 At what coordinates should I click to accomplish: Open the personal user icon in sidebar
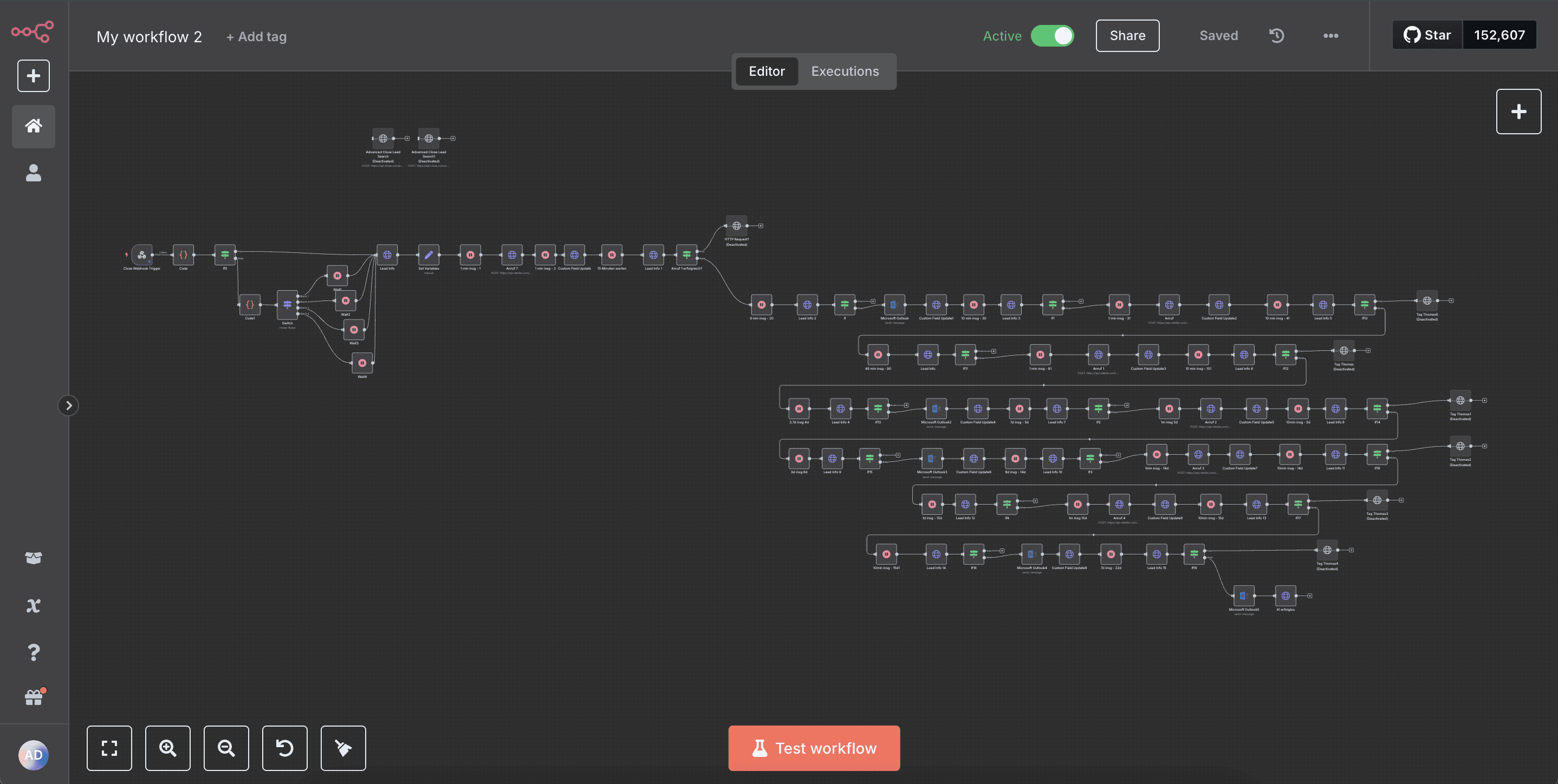33,173
